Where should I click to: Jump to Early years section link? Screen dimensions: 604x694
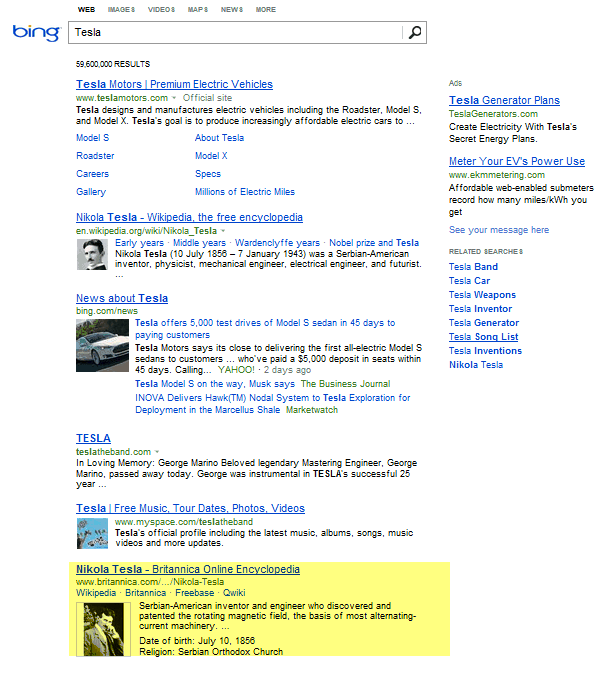(139, 243)
